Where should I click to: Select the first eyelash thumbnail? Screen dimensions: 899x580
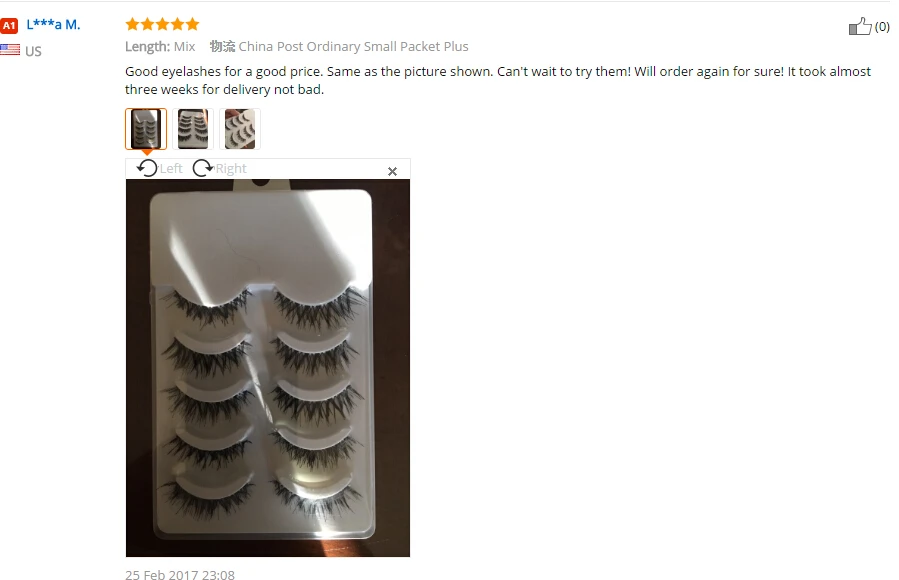(146, 129)
